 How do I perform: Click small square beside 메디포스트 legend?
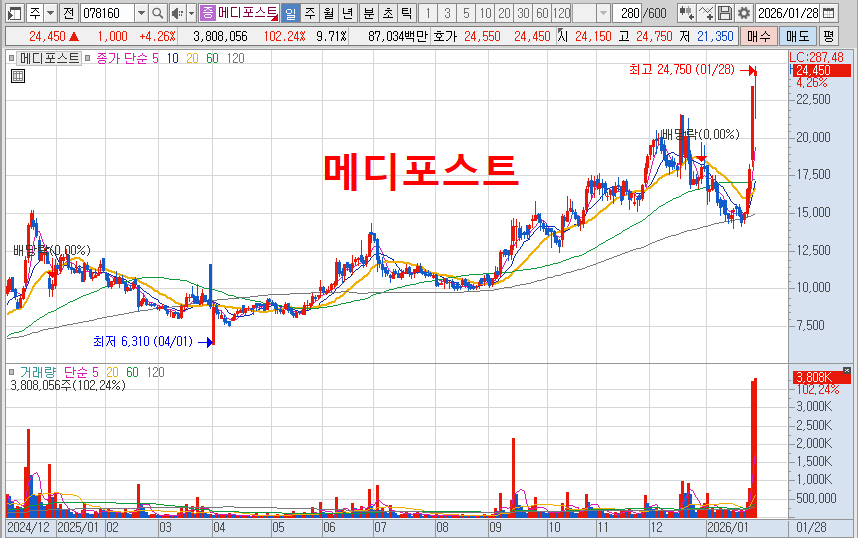click(x=11, y=58)
